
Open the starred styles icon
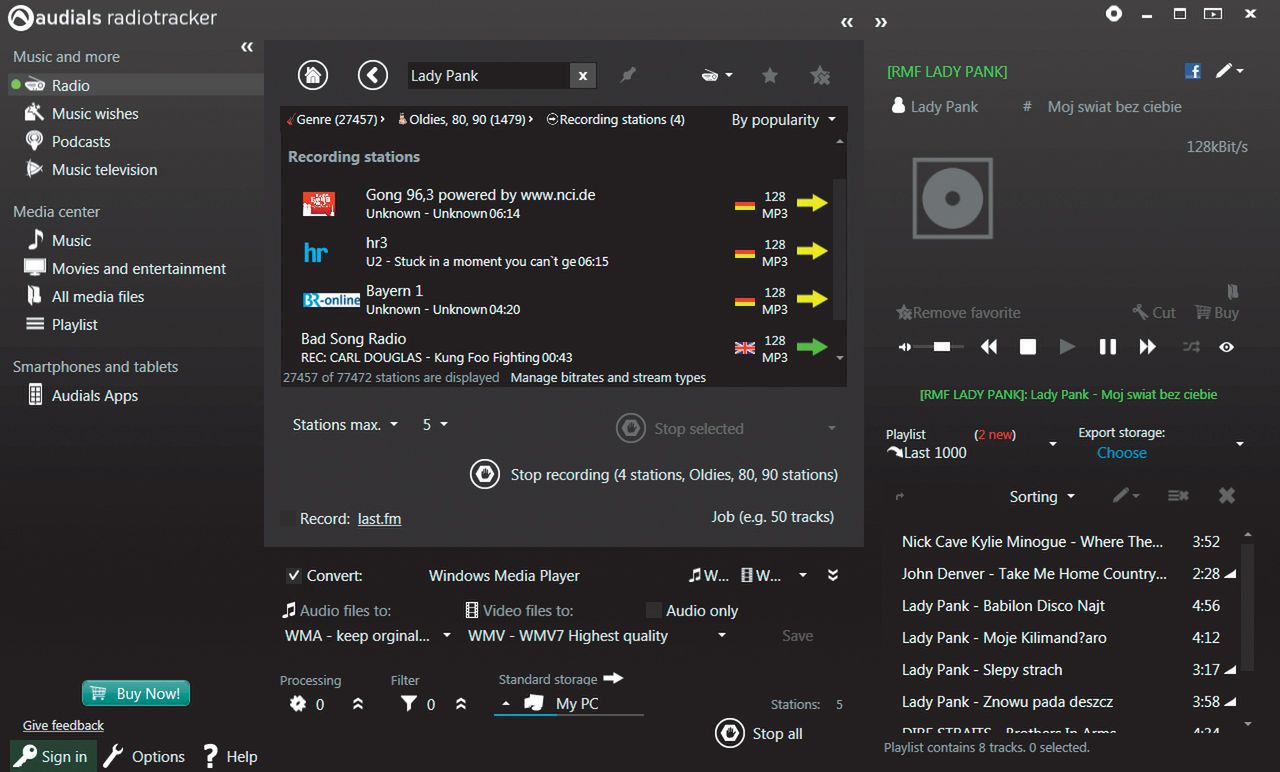coord(820,75)
